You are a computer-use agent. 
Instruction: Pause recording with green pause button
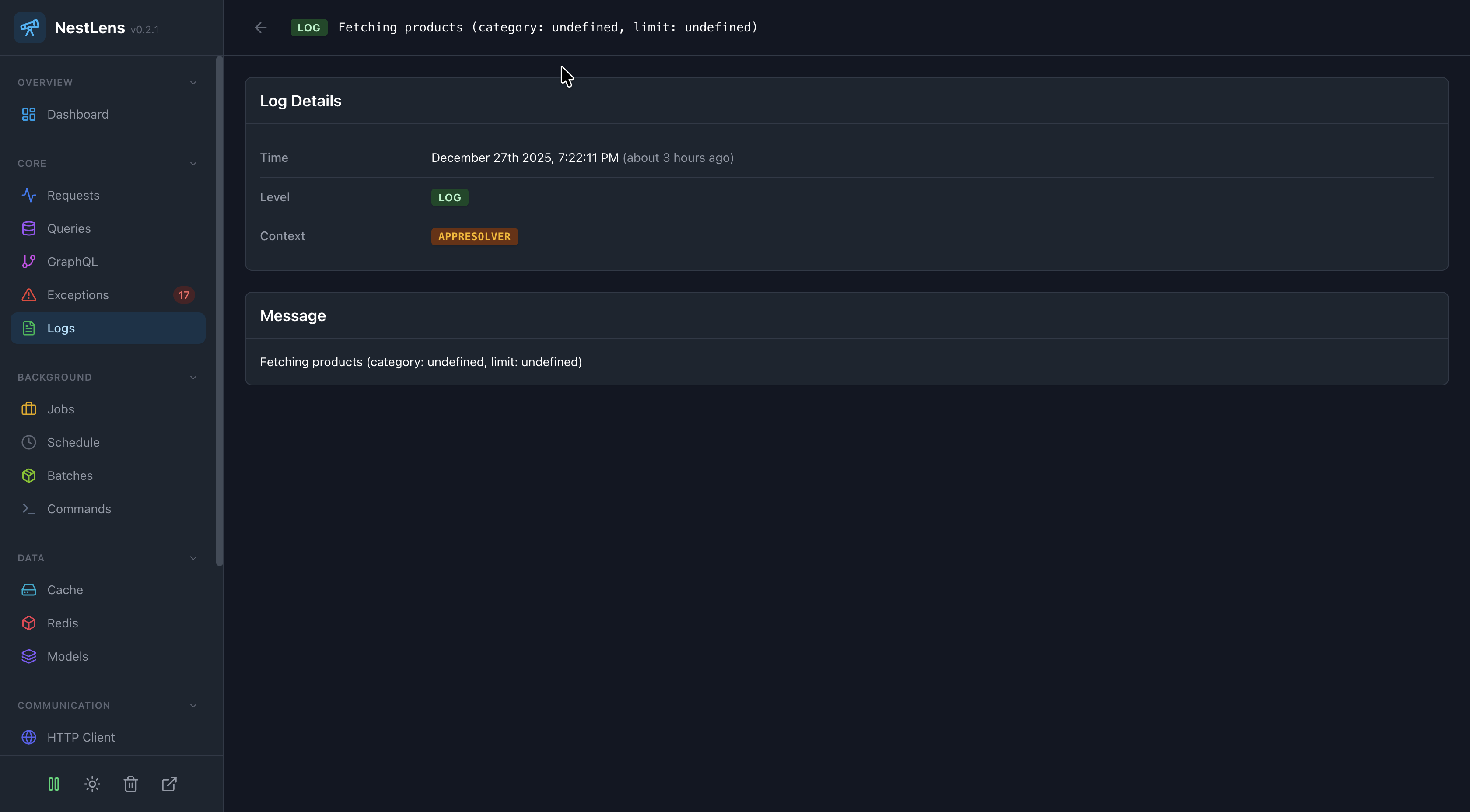click(54, 784)
